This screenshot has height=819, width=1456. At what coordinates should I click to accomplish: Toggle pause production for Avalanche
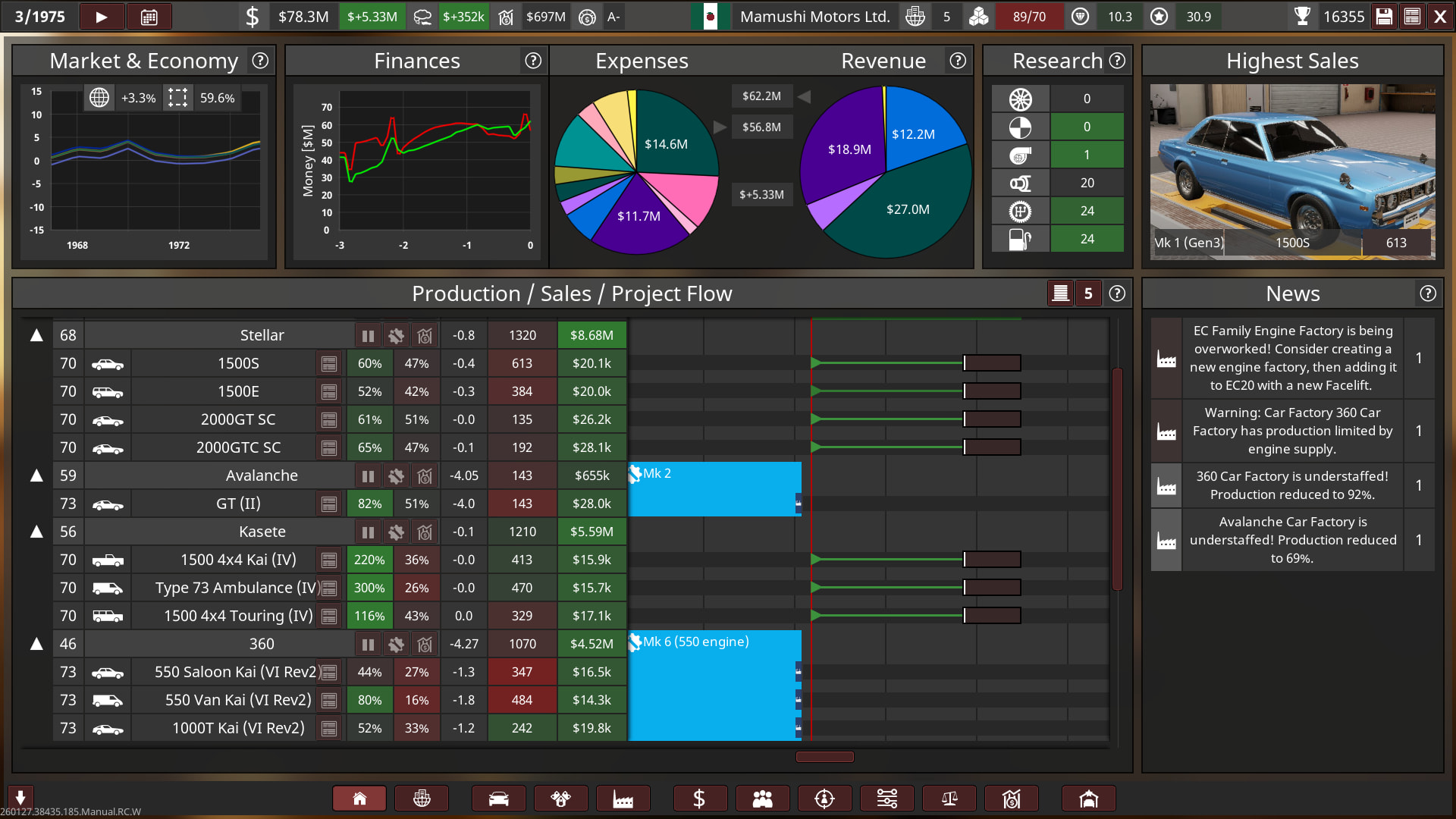pos(368,475)
